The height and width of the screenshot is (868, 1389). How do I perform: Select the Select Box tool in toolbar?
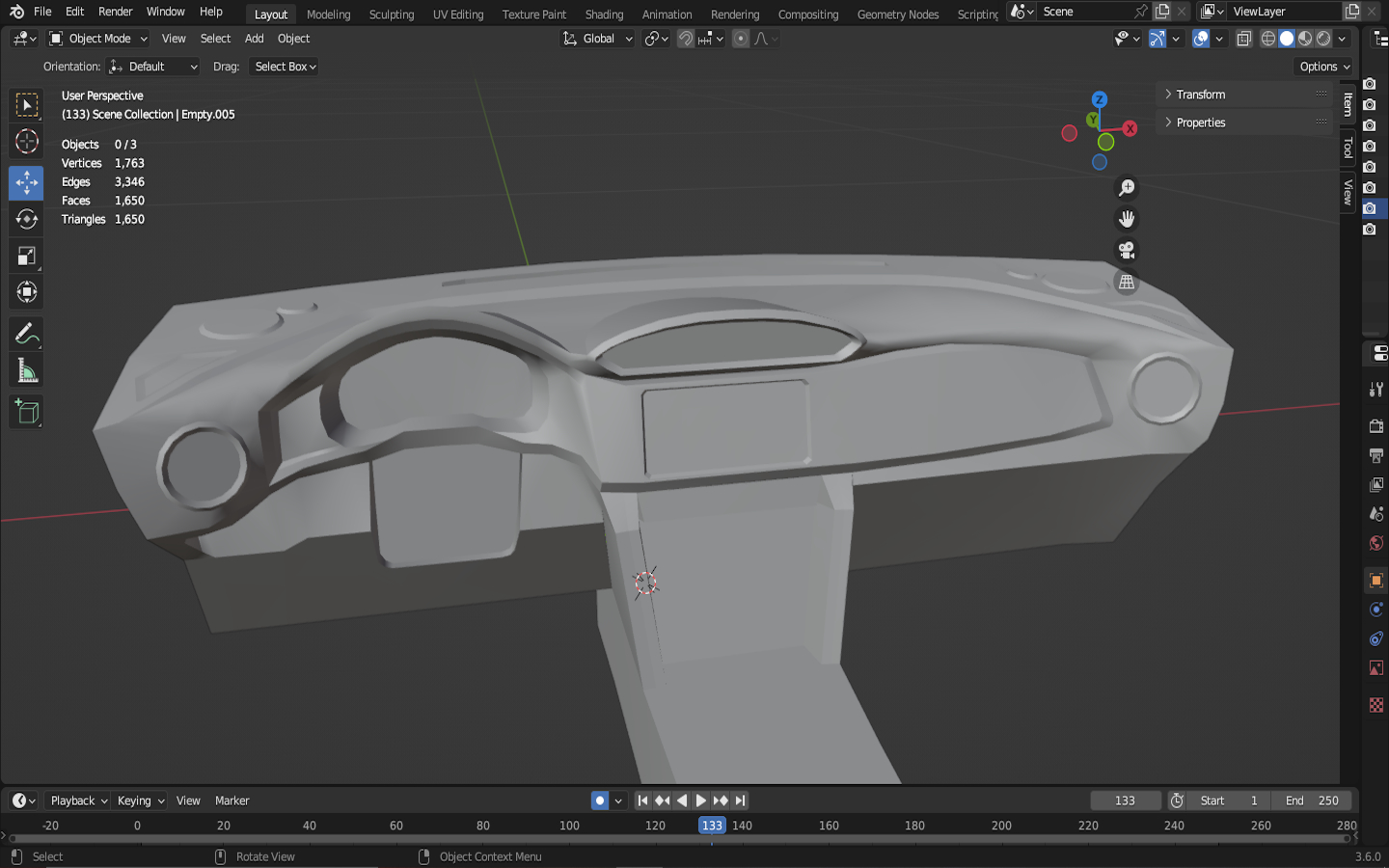coord(26,104)
